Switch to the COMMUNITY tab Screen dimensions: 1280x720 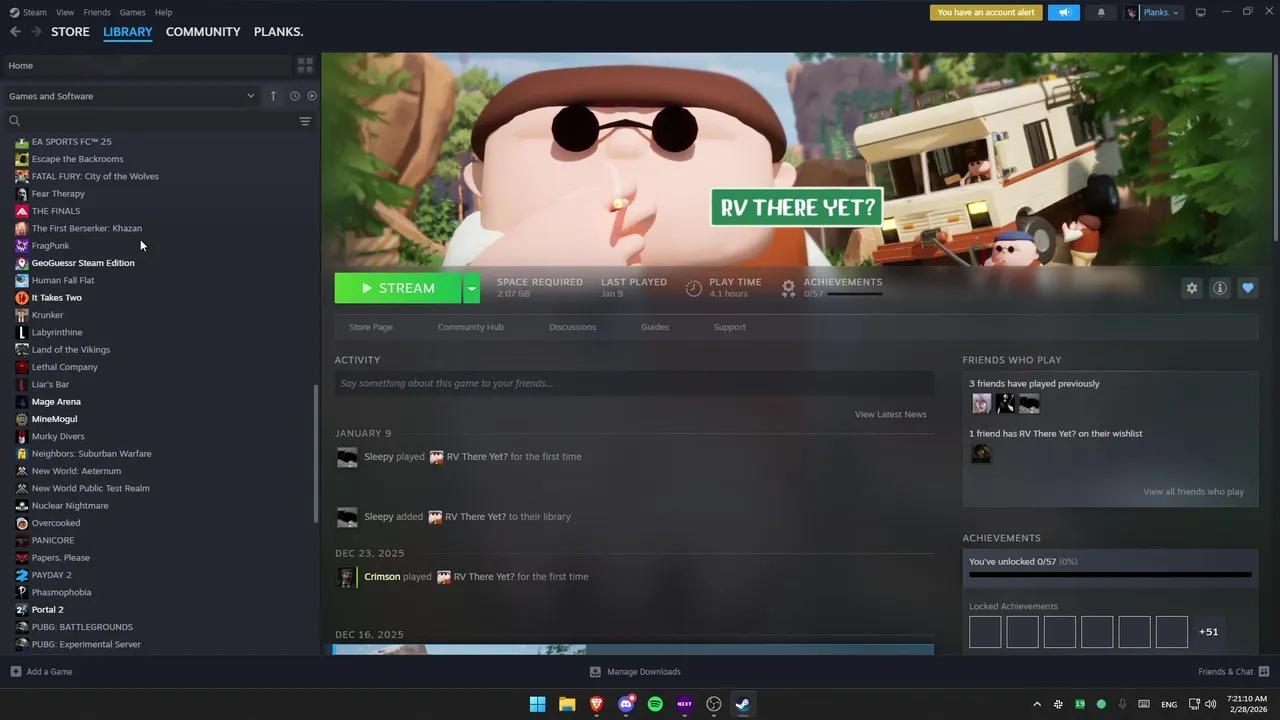tap(203, 32)
